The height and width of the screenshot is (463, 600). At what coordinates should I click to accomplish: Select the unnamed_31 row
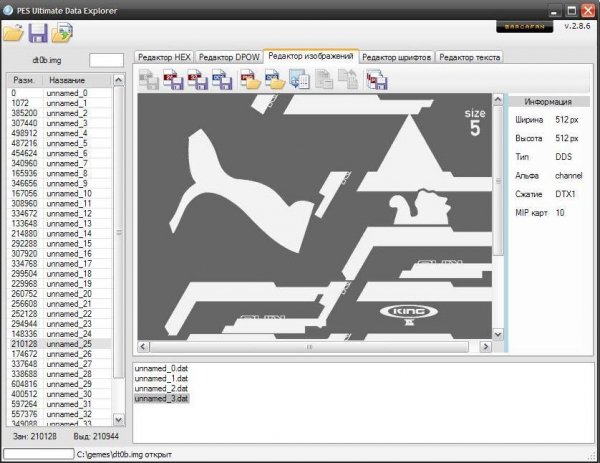click(x=60, y=404)
